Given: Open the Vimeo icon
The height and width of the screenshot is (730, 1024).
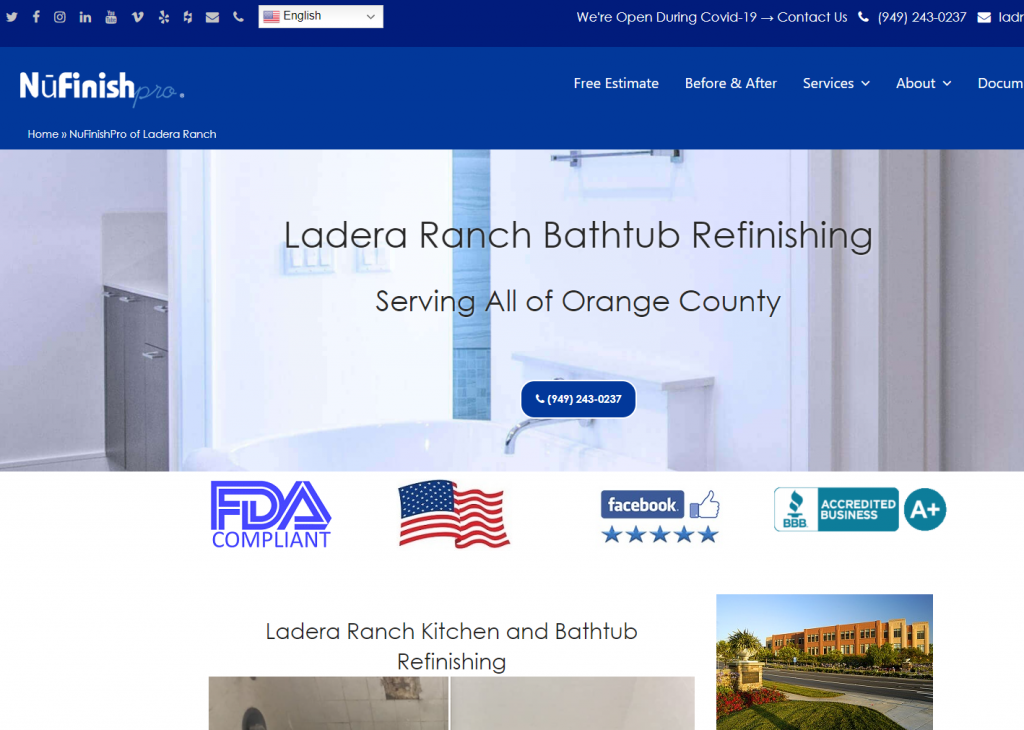Looking at the screenshot, I should point(137,17).
